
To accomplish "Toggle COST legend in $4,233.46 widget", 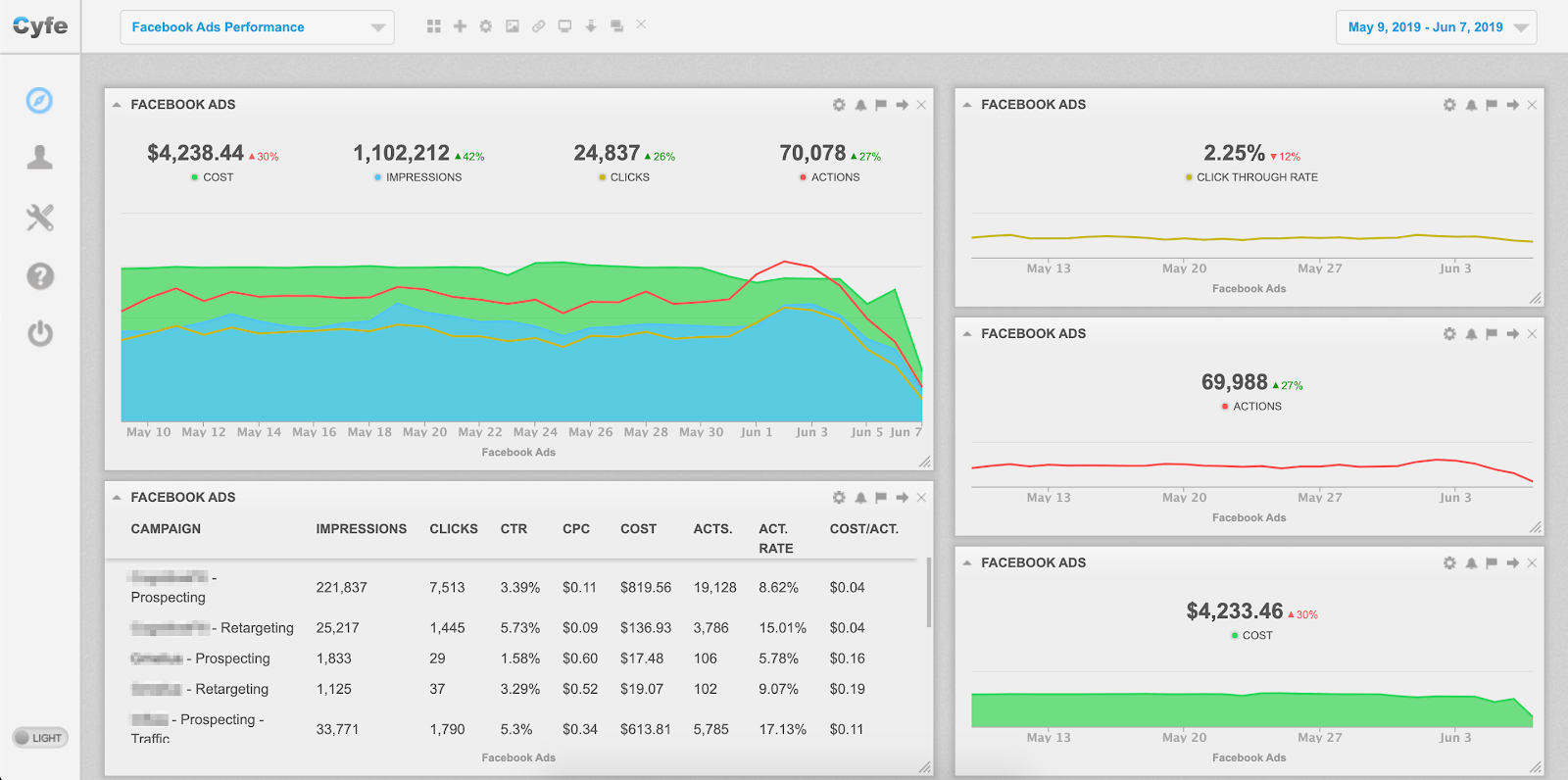I will (x=1251, y=636).
